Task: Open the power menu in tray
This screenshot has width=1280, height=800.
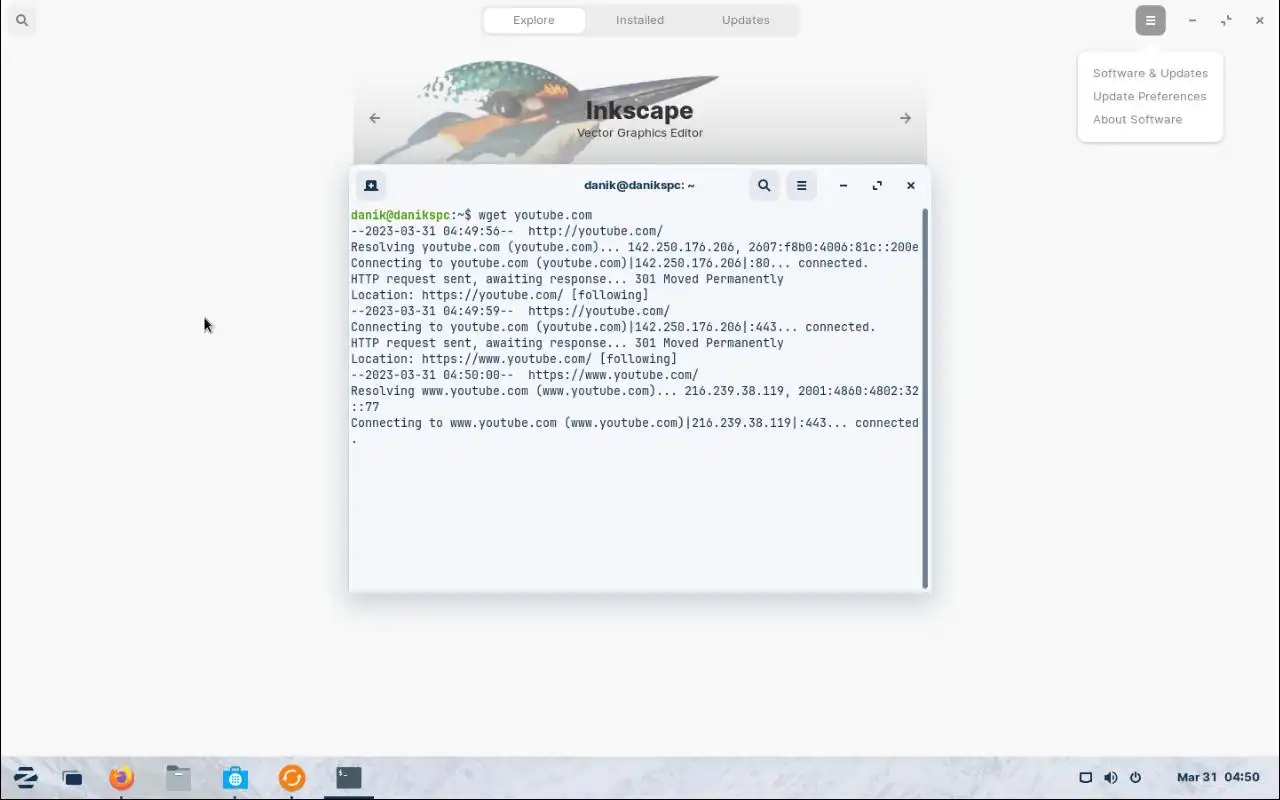Action: click(1135, 777)
